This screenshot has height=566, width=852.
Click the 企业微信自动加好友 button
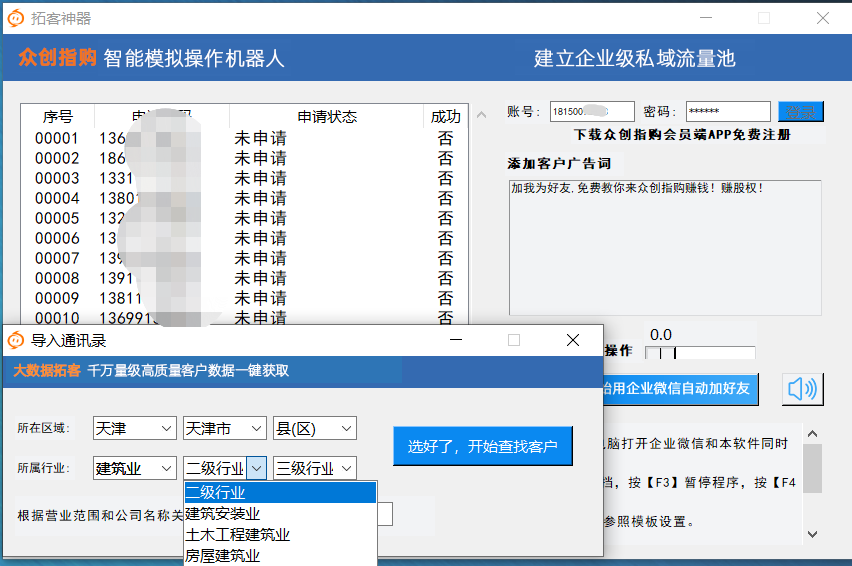click(x=681, y=388)
